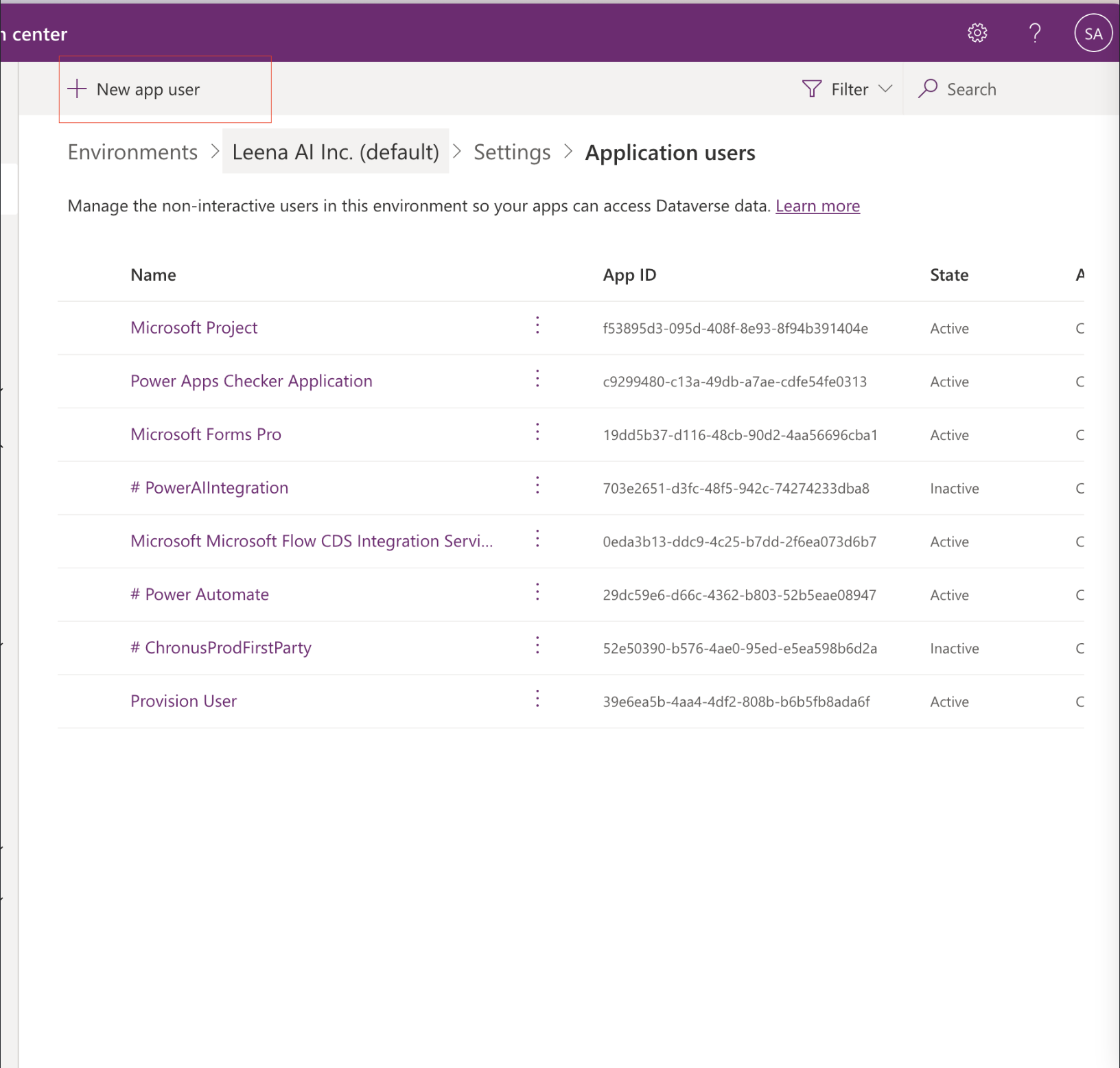Open the Learn more link
Screen dimensions: 1120x1068
point(817,206)
